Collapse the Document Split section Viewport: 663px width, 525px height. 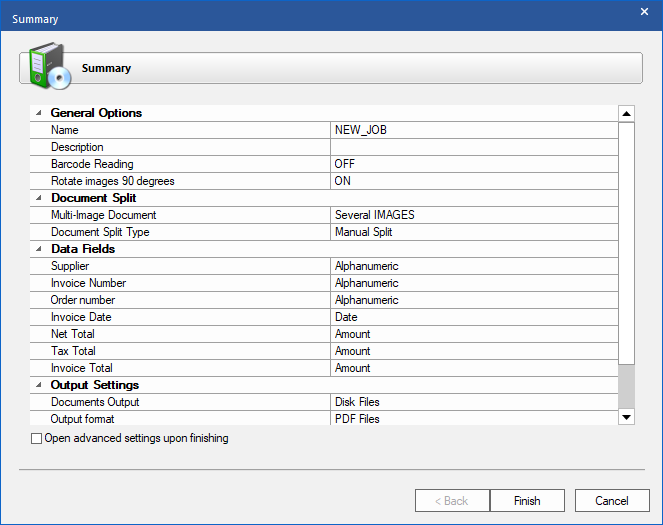38,198
